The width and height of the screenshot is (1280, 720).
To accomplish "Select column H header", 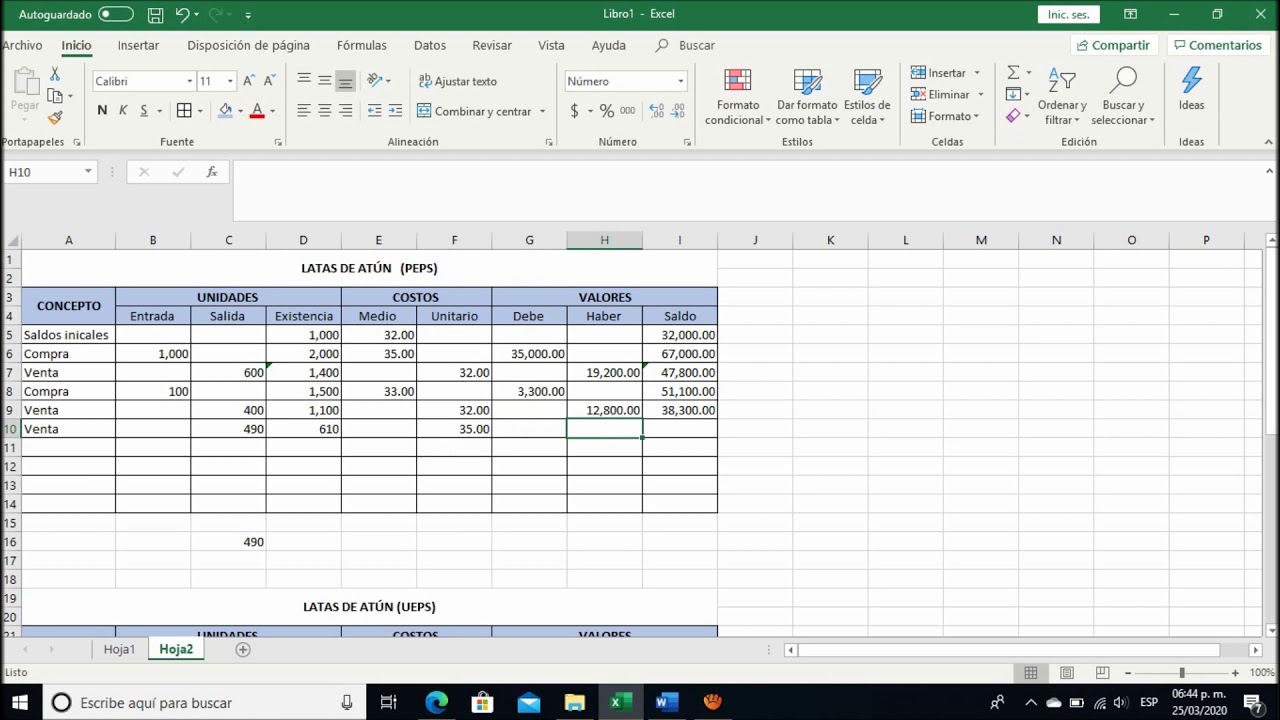I will coord(604,240).
